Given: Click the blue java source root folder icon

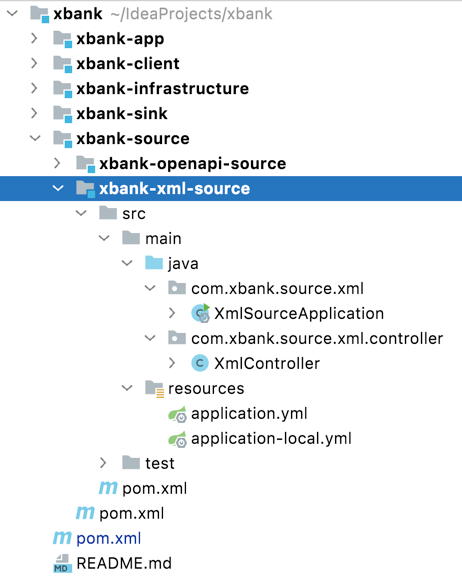Looking at the screenshot, I should click(x=154, y=263).
